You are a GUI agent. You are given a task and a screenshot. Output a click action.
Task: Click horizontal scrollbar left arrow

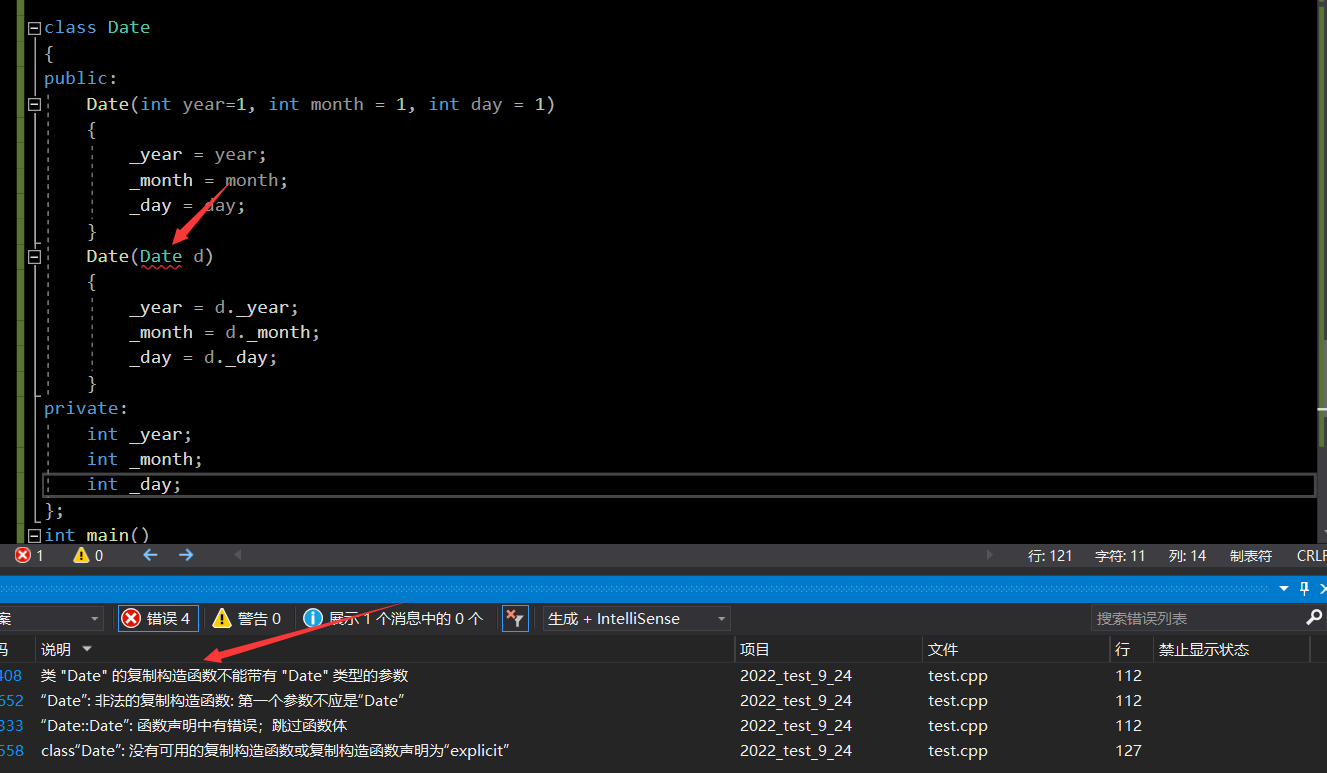click(x=238, y=555)
